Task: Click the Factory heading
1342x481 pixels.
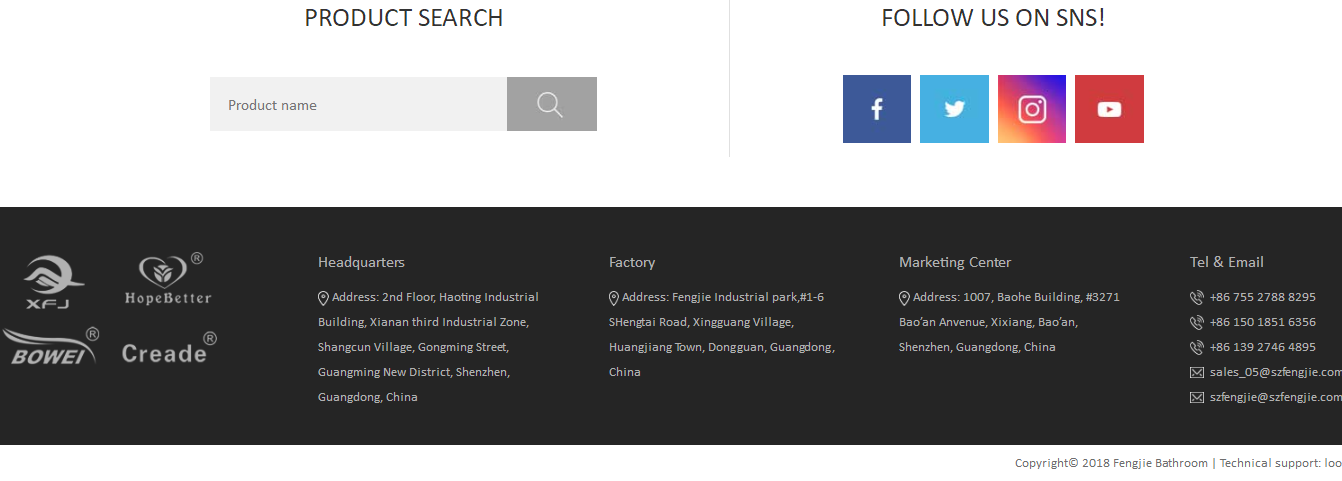Action: (632, 262)
